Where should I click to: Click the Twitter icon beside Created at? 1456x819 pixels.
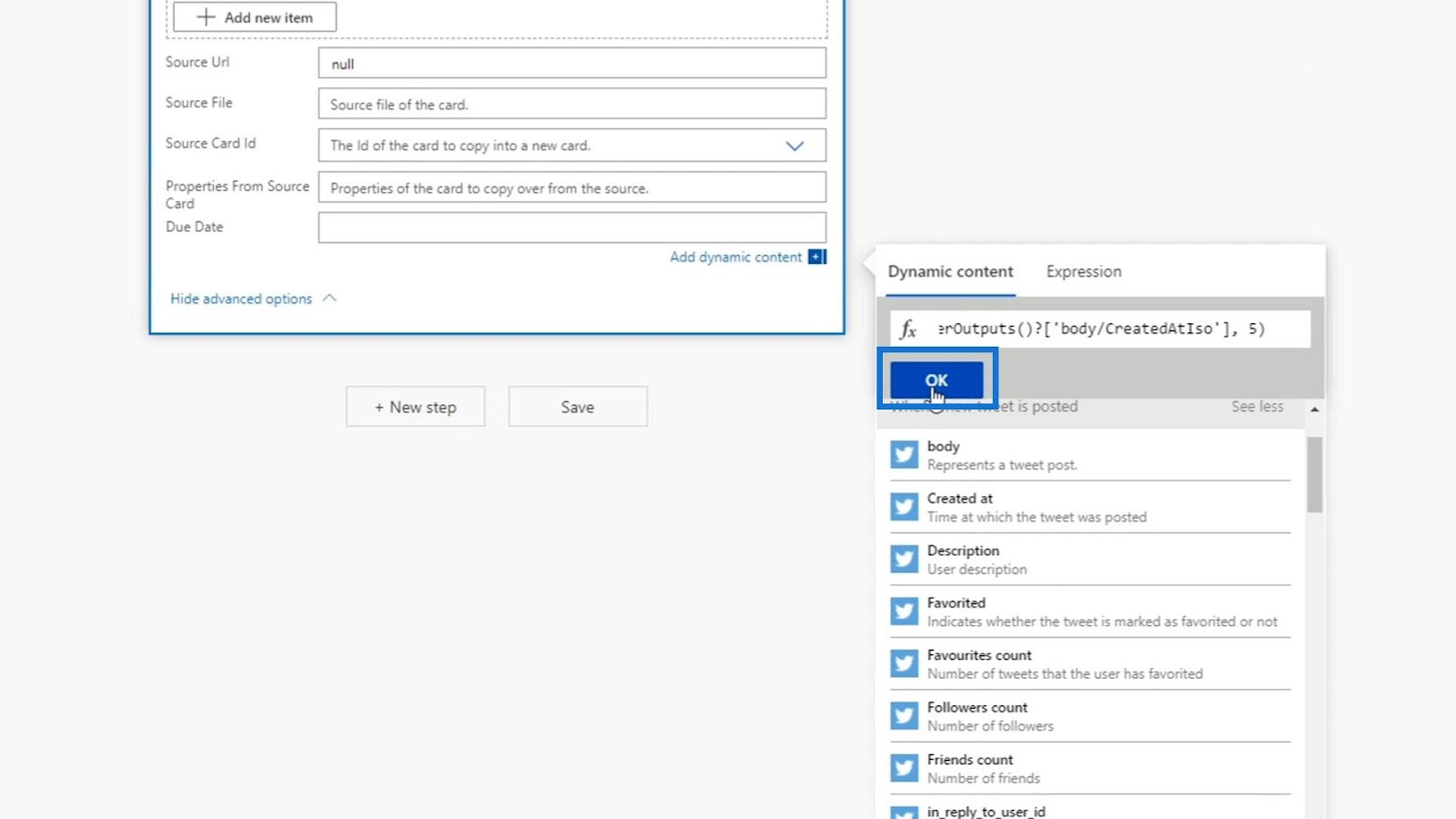tap(904, 507)
